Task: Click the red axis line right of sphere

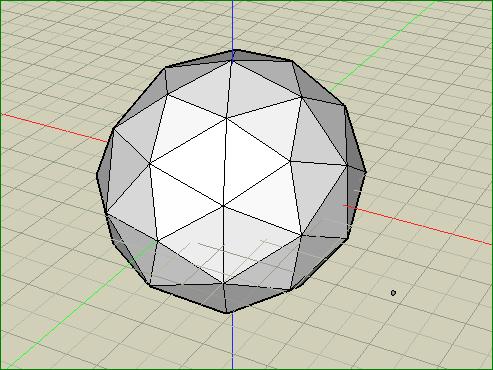Action: click(418, 225)
